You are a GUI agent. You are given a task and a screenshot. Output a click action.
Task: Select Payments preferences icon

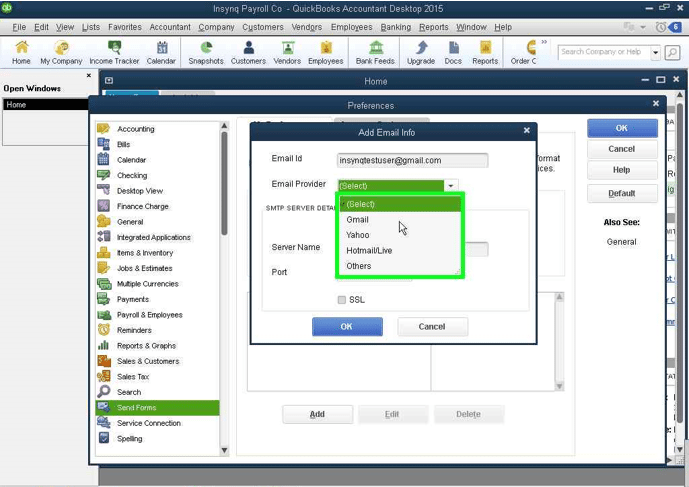click(x=104, y=299)
